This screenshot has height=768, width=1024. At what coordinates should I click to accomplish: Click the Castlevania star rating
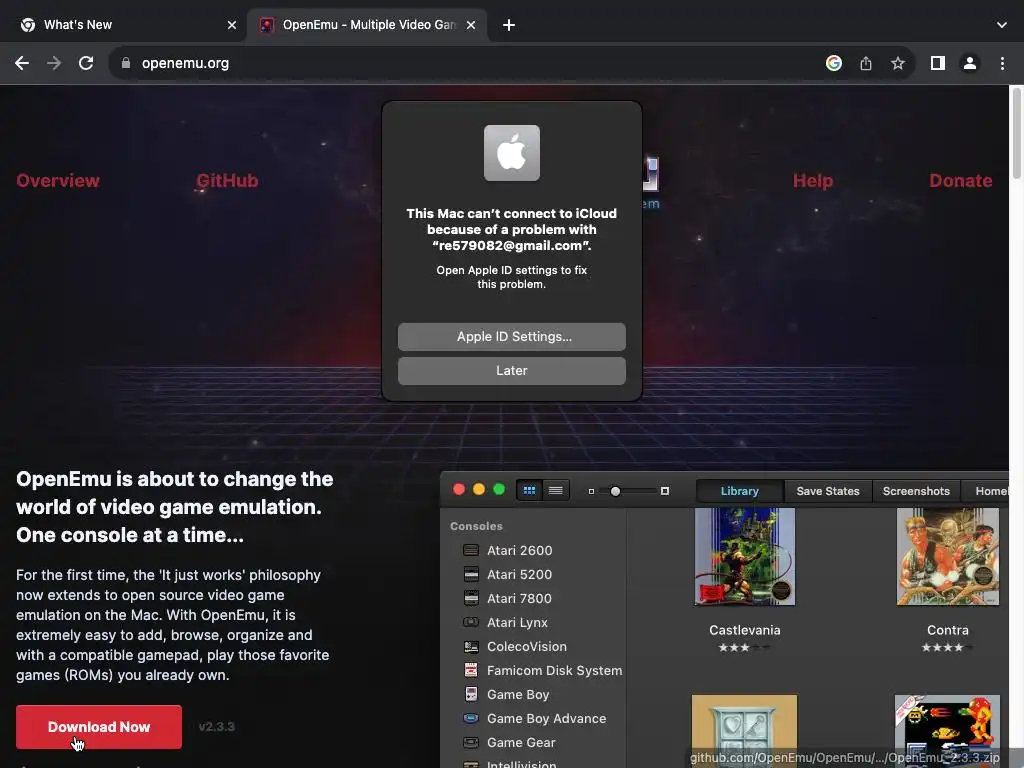(x=744, y=648)
